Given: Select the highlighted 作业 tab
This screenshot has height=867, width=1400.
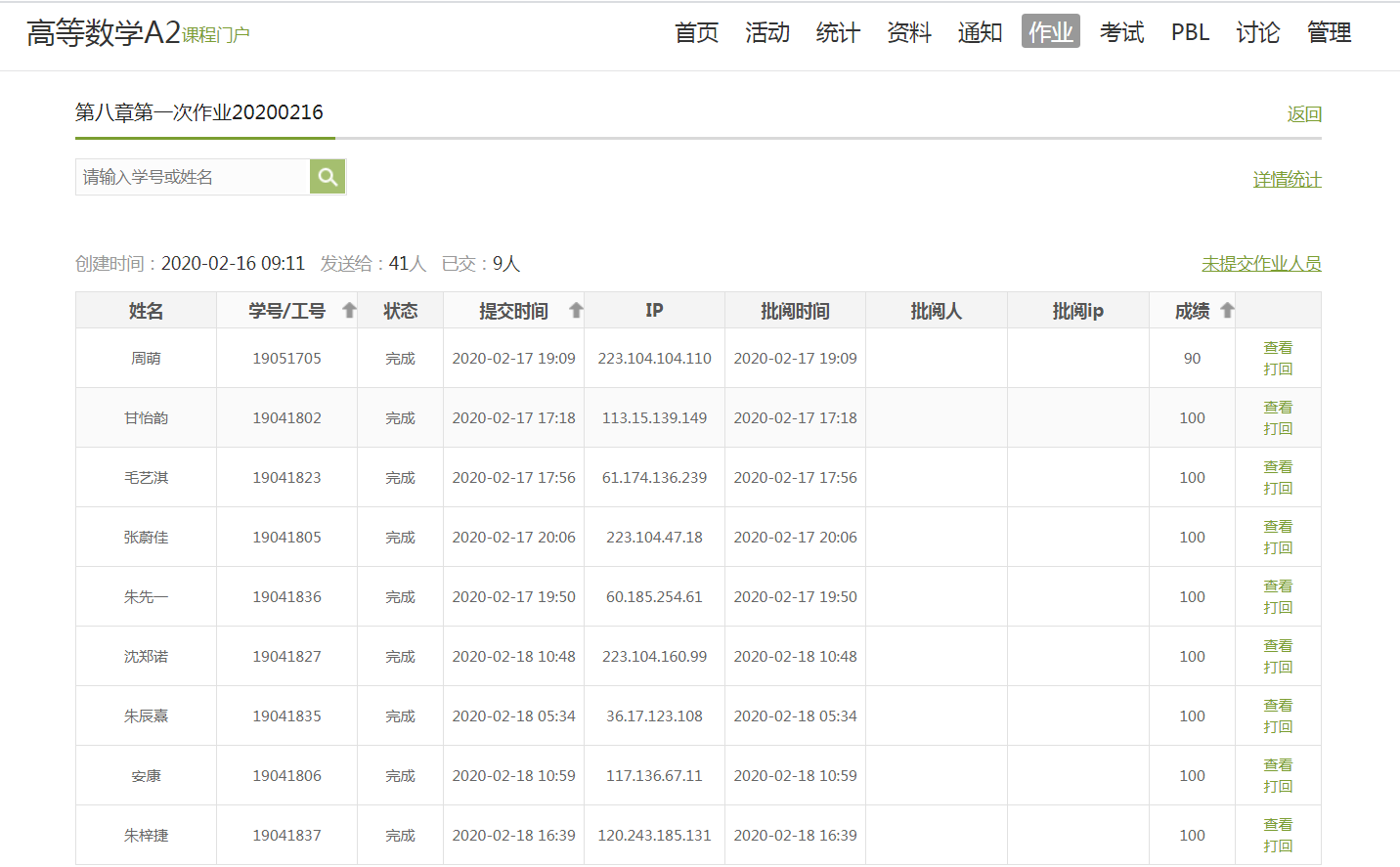Looking at the screenshot, I should pyautogui.click(x=1051, y=31).
